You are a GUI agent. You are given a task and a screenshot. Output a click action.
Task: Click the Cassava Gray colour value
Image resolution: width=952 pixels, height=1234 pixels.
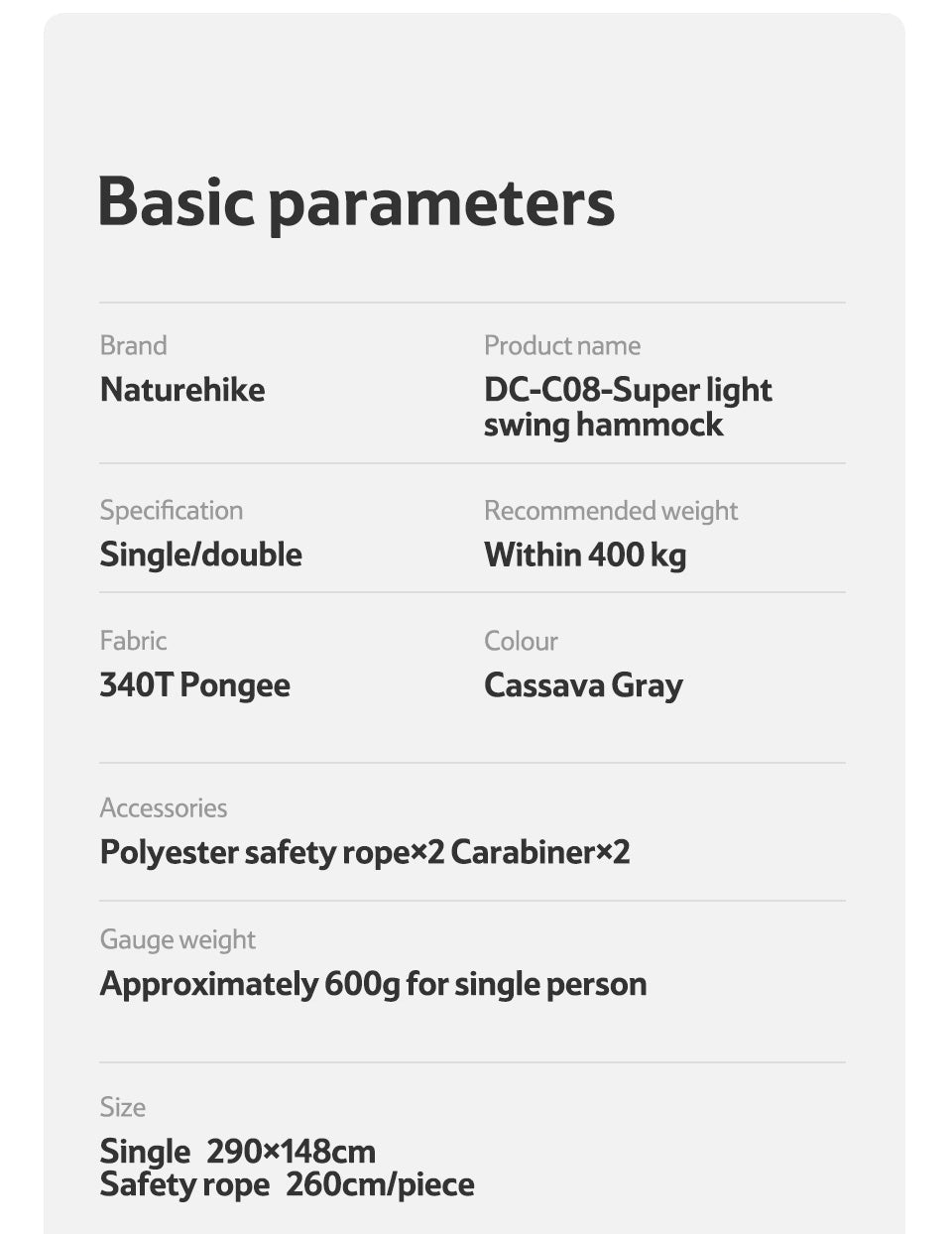click(583, 685)
